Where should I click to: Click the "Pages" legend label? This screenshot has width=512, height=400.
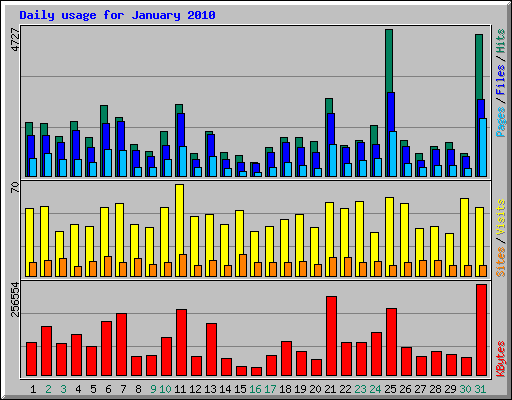pyautogui.click(x=501, y=122)
